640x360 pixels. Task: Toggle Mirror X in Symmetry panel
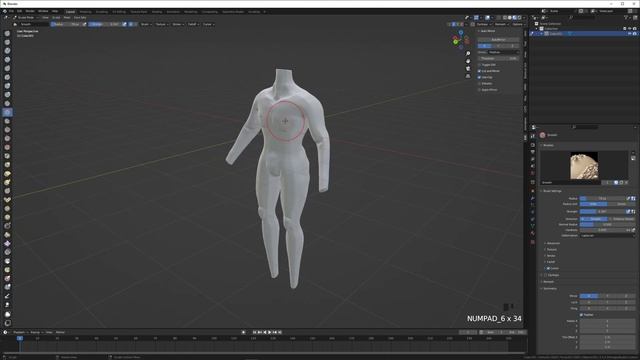pyautogui.click(x=589, y=296)
